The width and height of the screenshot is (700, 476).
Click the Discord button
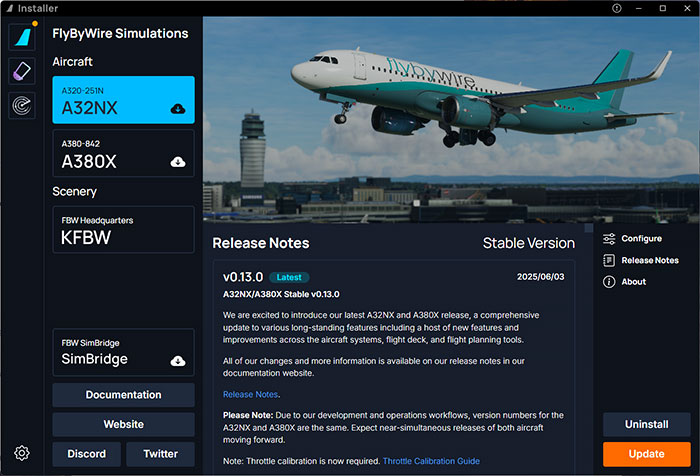(87, 454)
